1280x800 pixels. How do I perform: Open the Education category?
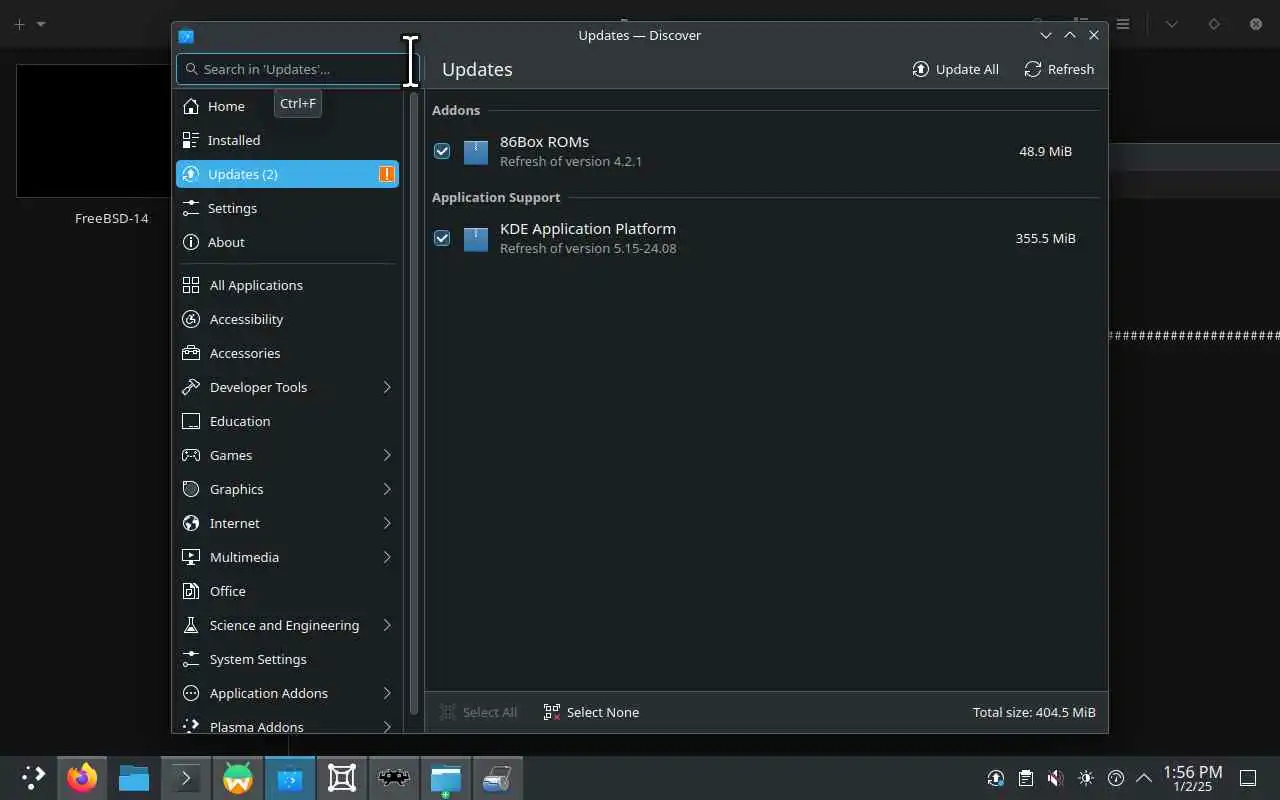pos(287,421)
